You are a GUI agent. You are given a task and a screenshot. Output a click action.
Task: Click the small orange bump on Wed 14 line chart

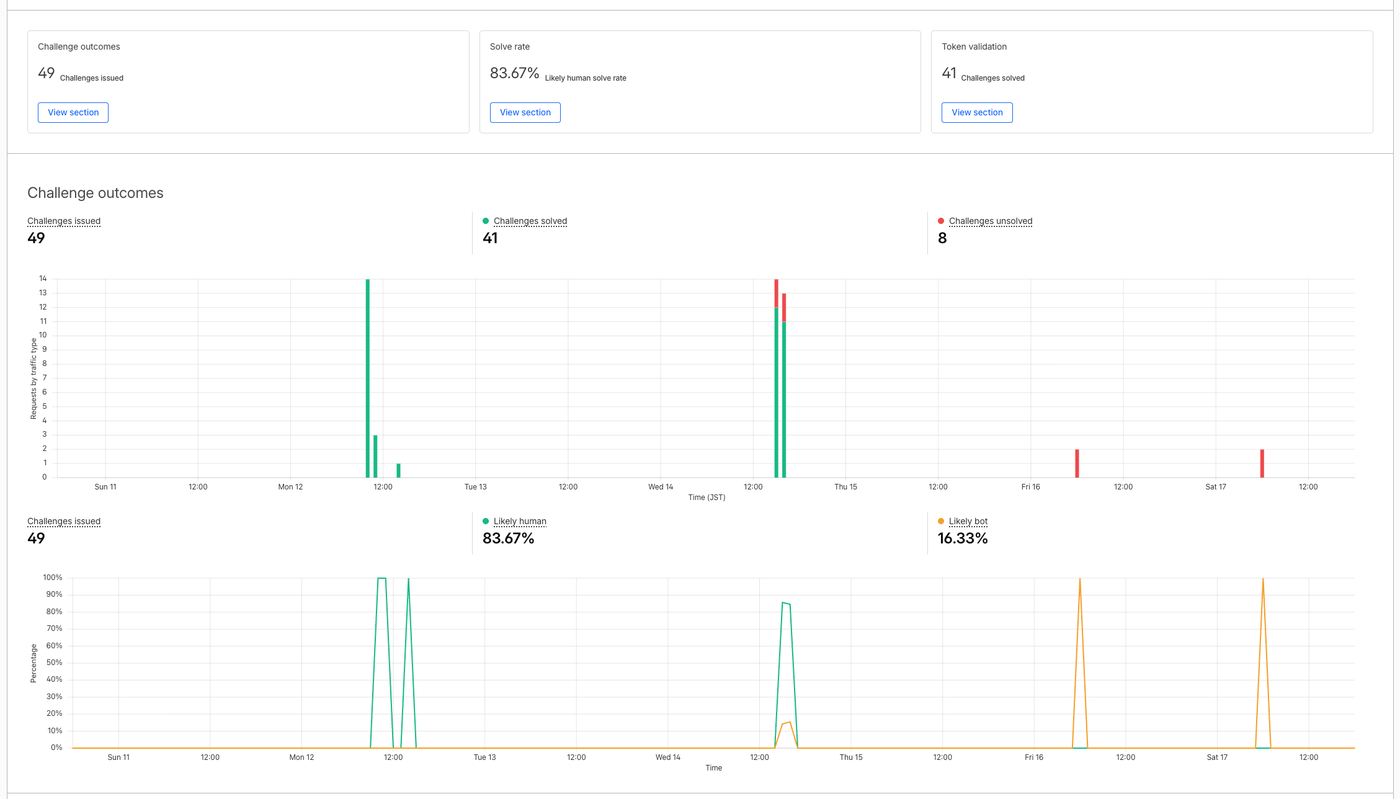tap(787, 723)
